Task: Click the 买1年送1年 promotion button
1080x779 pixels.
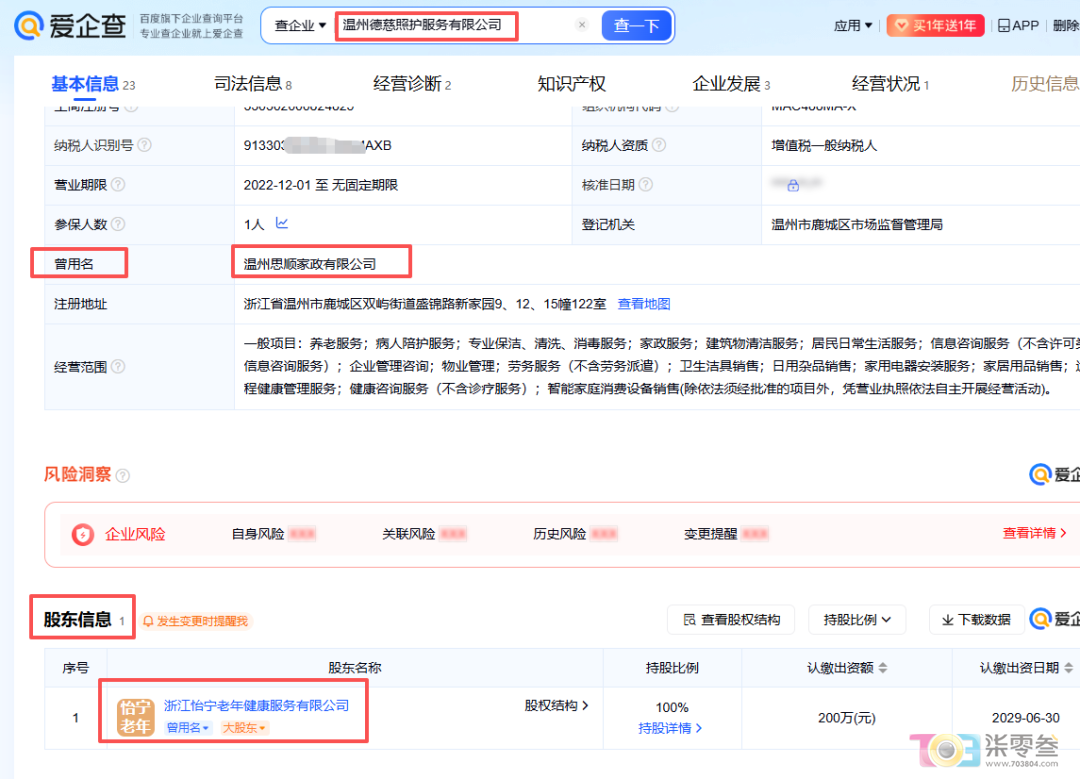Action: tap(935, 25)
